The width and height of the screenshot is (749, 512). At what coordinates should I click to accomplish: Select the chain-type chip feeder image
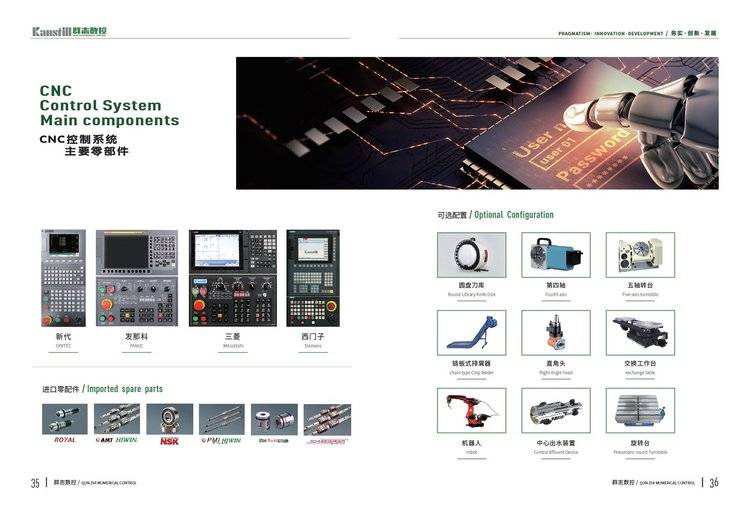tap(471, 332)
